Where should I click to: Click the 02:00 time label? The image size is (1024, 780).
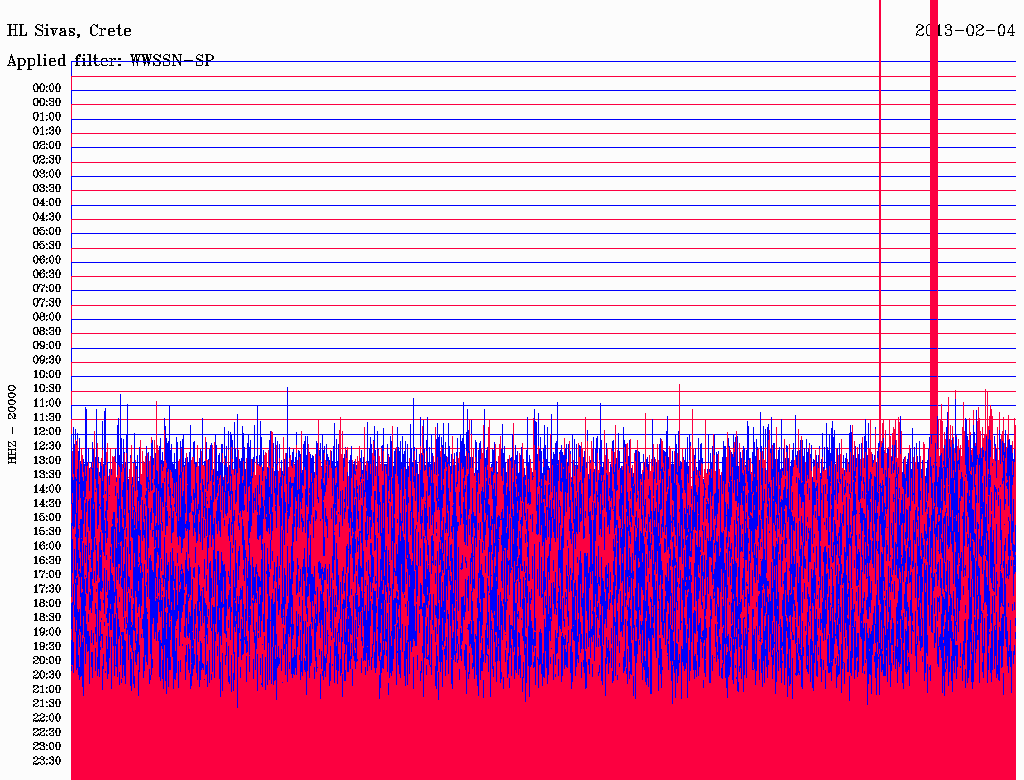pyautogui.click(x=47, y=146)
